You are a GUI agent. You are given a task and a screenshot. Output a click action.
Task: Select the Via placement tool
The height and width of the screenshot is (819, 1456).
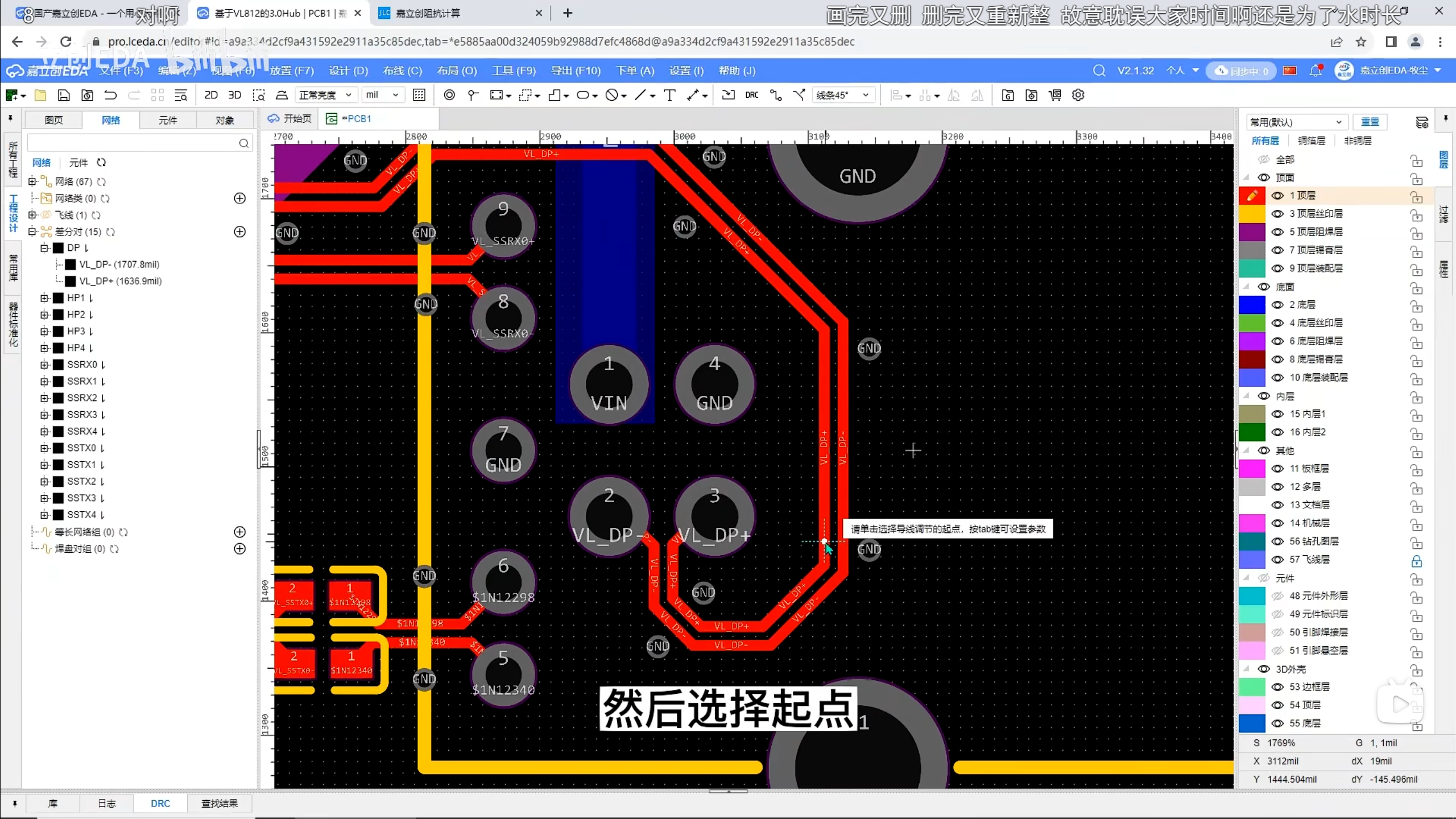point(449,95)
